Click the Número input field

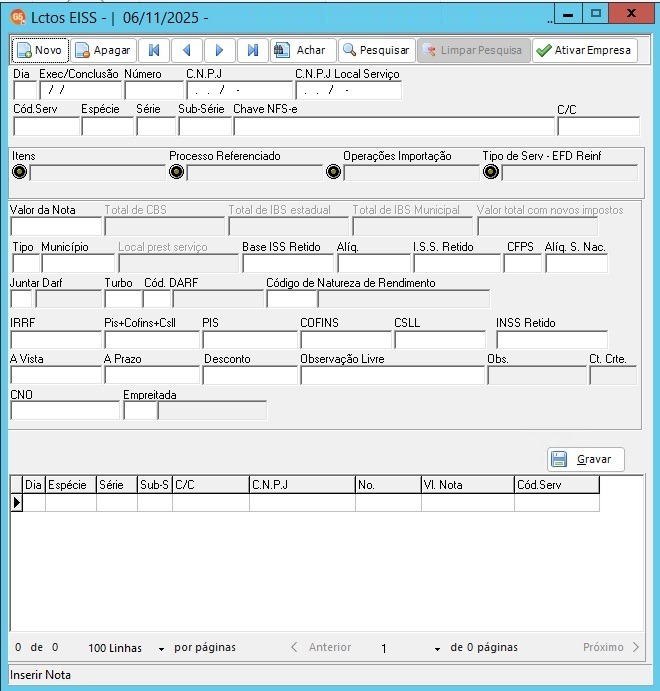point(154,90)
